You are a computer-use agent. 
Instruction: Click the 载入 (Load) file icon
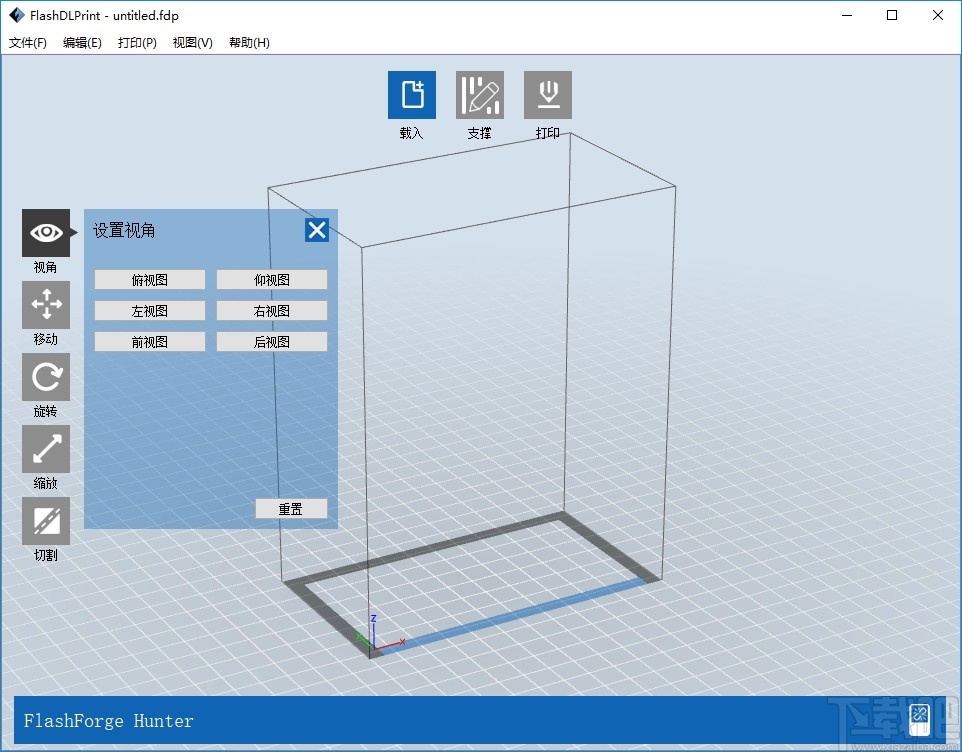[x=412, y=95]
